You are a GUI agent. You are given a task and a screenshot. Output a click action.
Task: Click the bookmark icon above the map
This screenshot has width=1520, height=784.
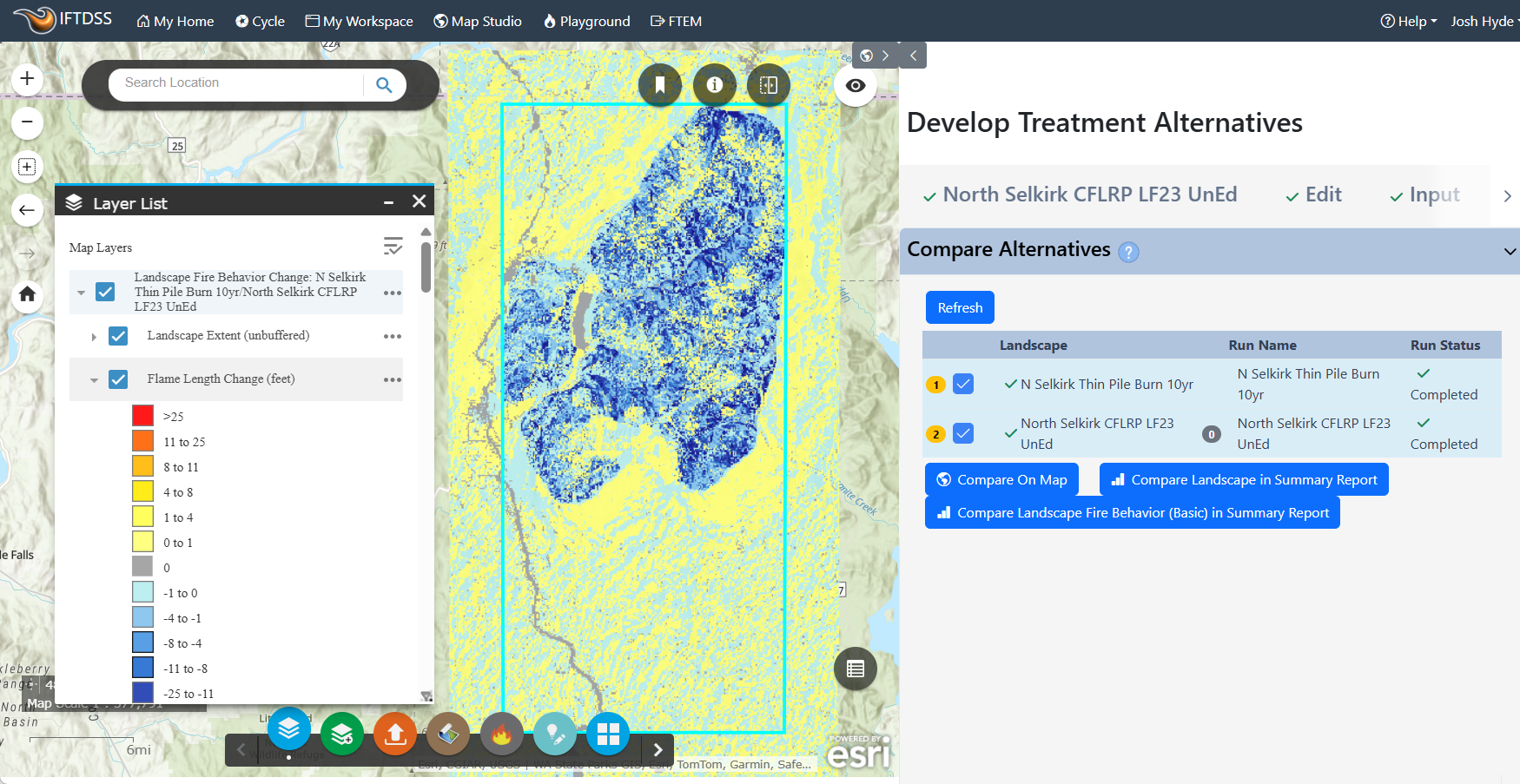(660, 84)
